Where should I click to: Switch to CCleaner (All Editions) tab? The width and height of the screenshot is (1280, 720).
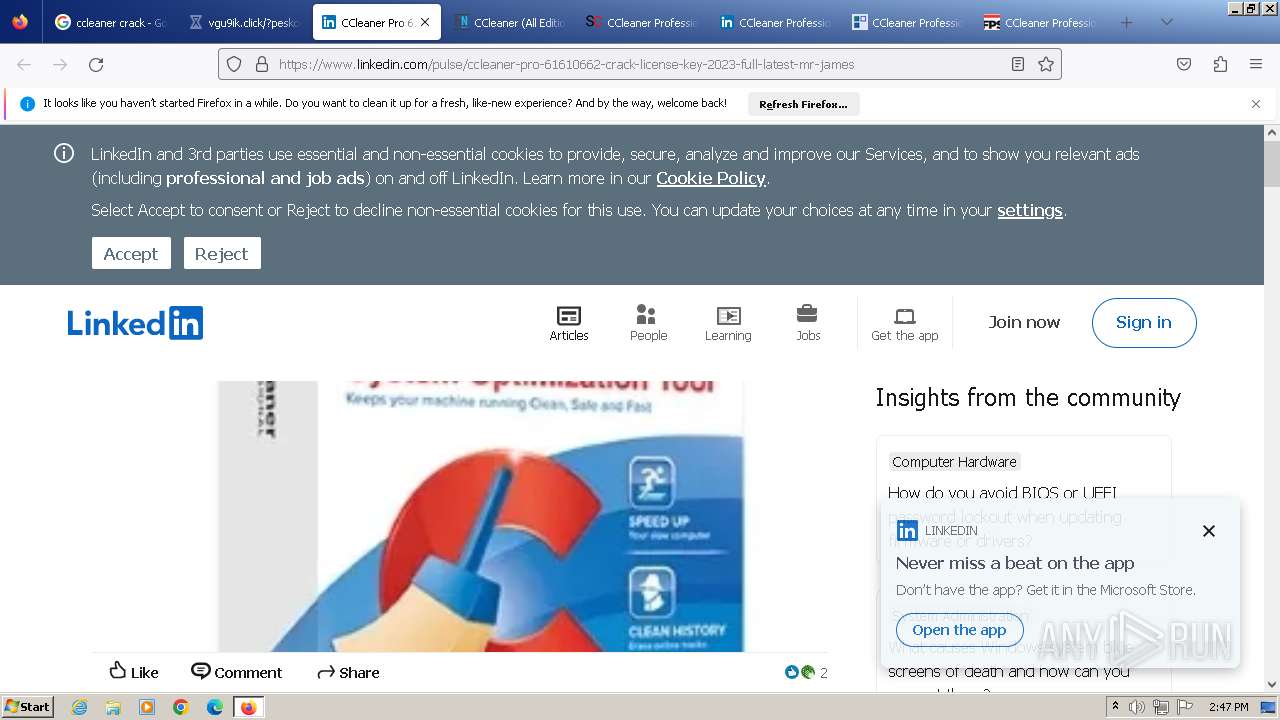510,22
